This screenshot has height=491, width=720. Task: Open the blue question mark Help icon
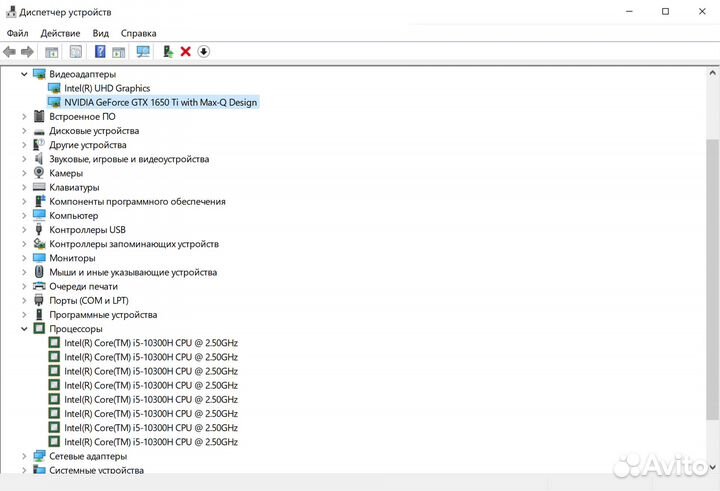pyautogui.click(x=100, y=52)
